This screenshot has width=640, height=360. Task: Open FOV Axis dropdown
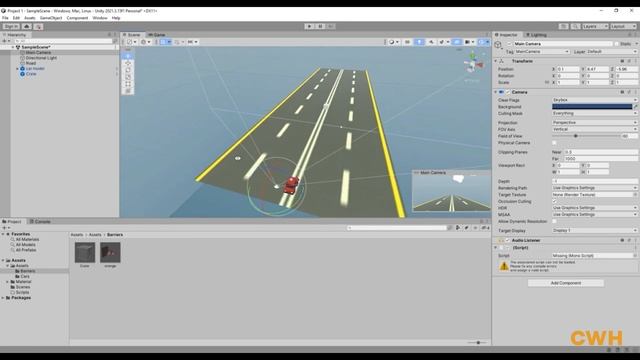(594, 129)
